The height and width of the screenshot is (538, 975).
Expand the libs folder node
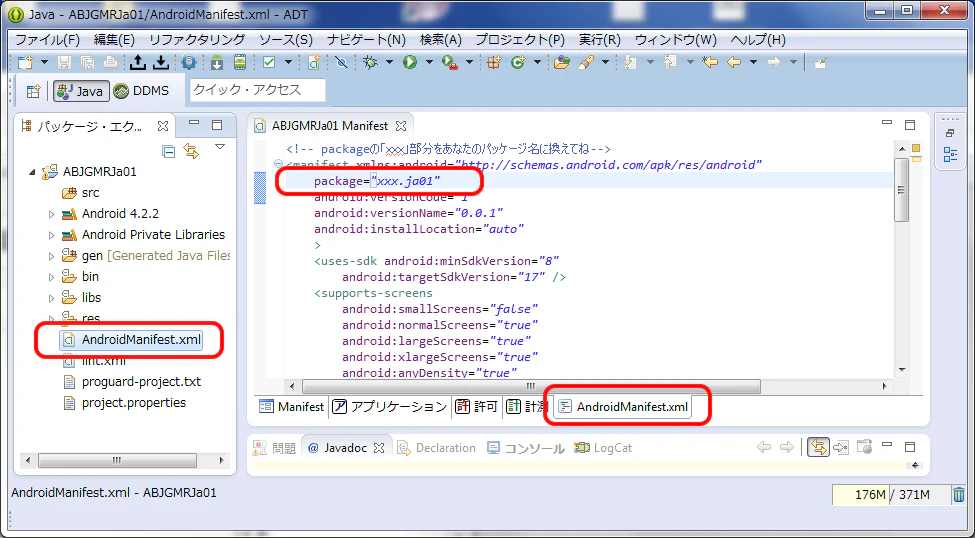pyautogui.click(x=52, y=298)
